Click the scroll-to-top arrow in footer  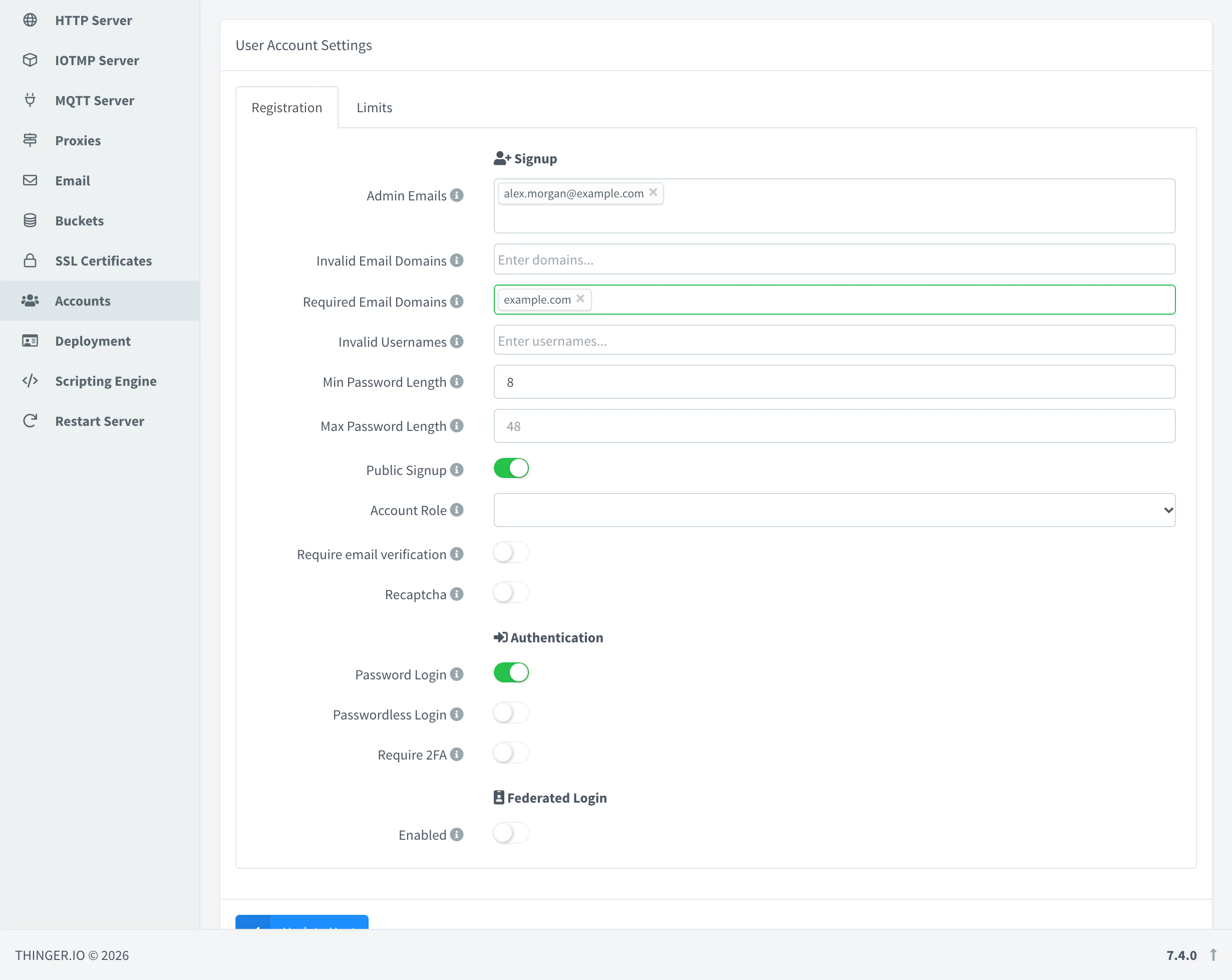tap(1213, 955)
